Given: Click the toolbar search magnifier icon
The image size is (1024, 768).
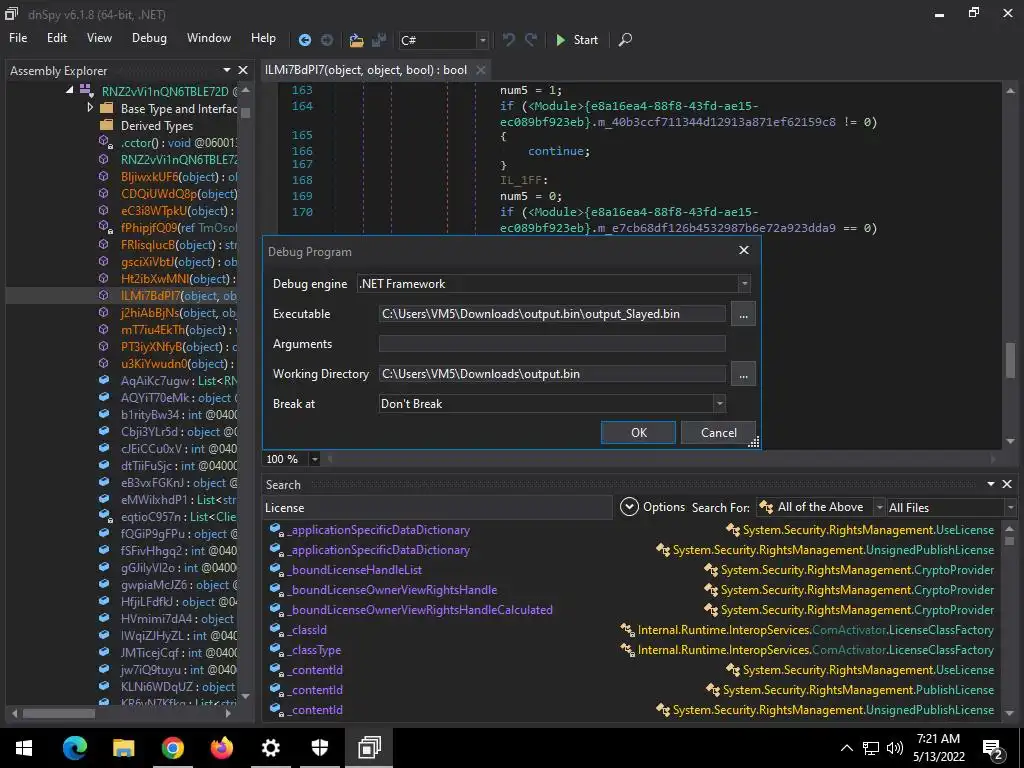Looking at the screenshot, I should [625, 40].
